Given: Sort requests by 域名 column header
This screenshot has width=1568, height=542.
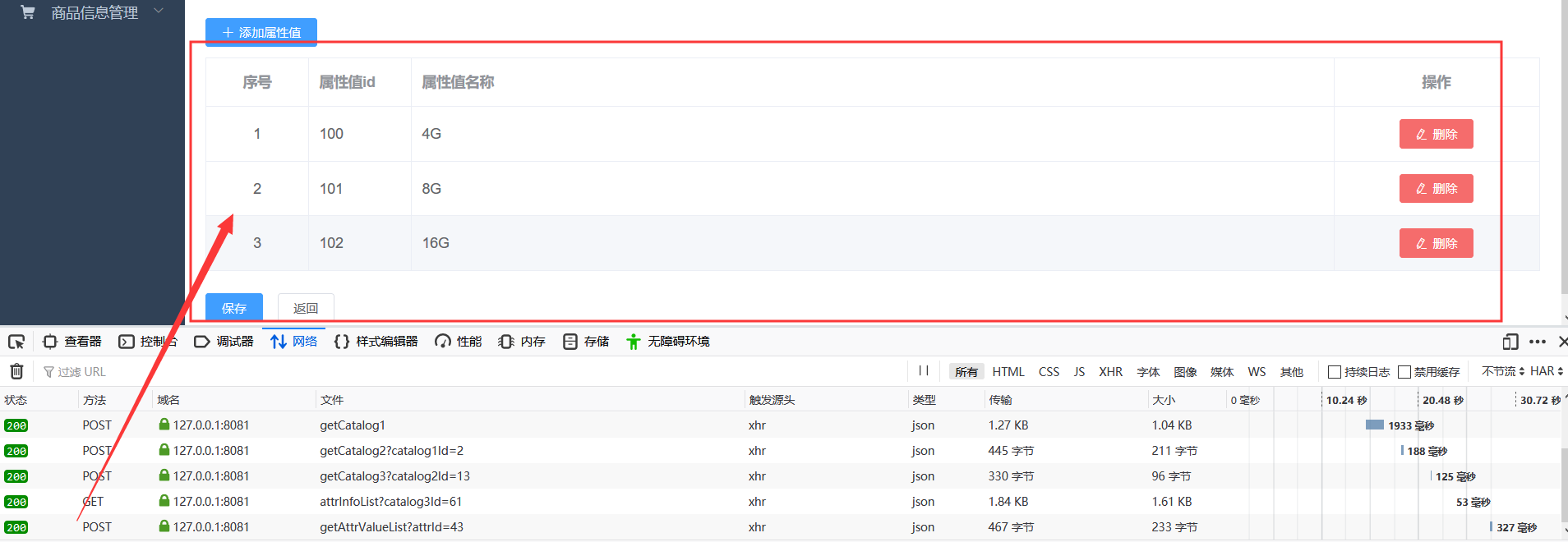Looking at the screenshot, I should tap(234, 400).
